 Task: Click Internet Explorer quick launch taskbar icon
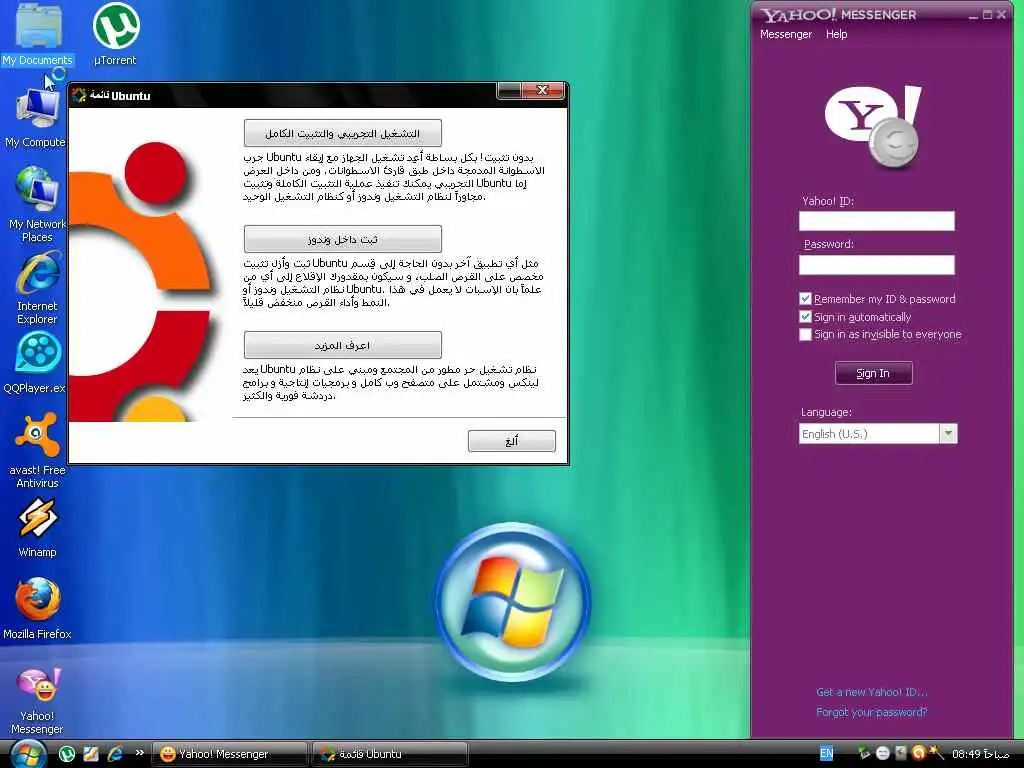pyautogui.click(x=115, y=754)
